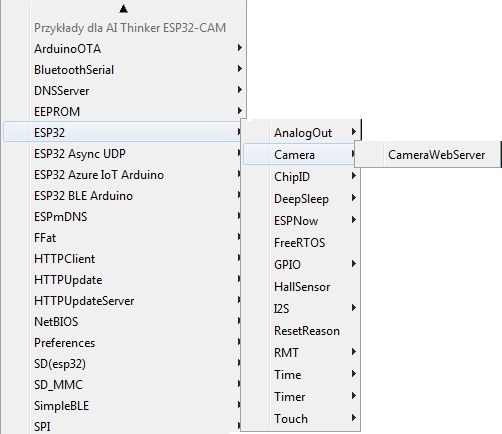
Task: Expand arrow next to EEPROM
Action: pos(239,111)
